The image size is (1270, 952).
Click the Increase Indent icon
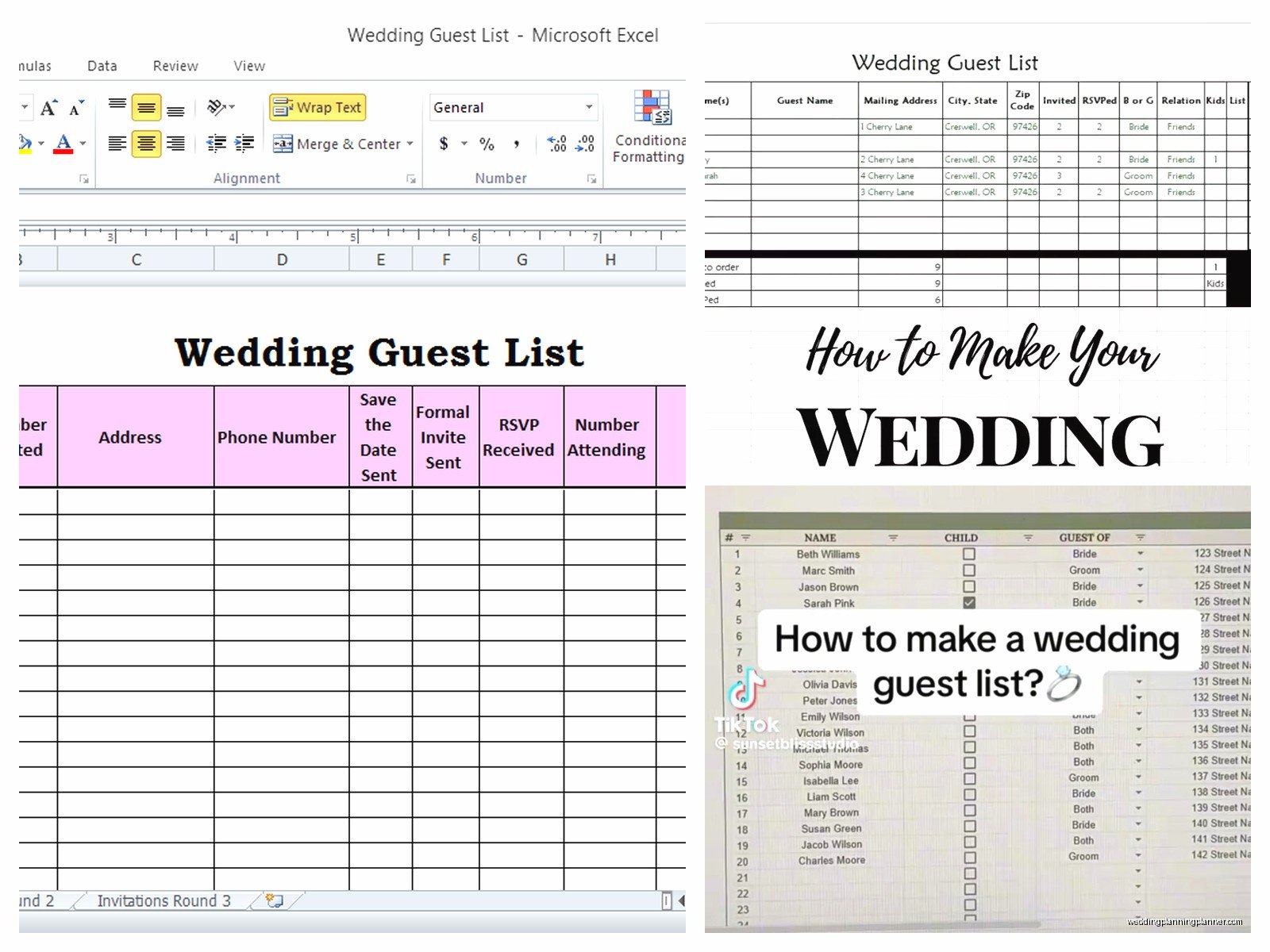[244, 144]
